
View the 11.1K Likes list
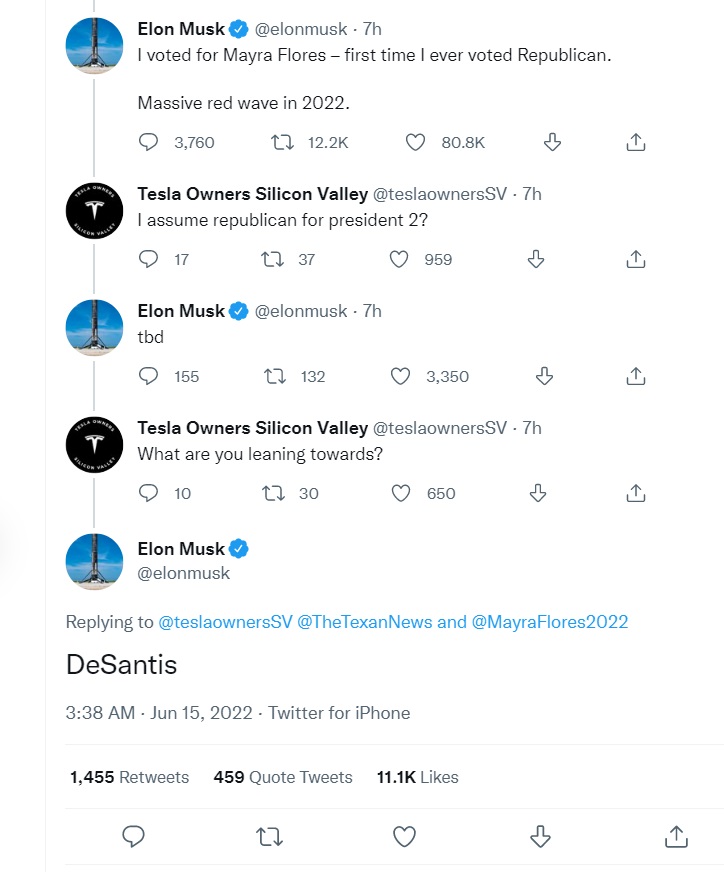coord(418,777)
